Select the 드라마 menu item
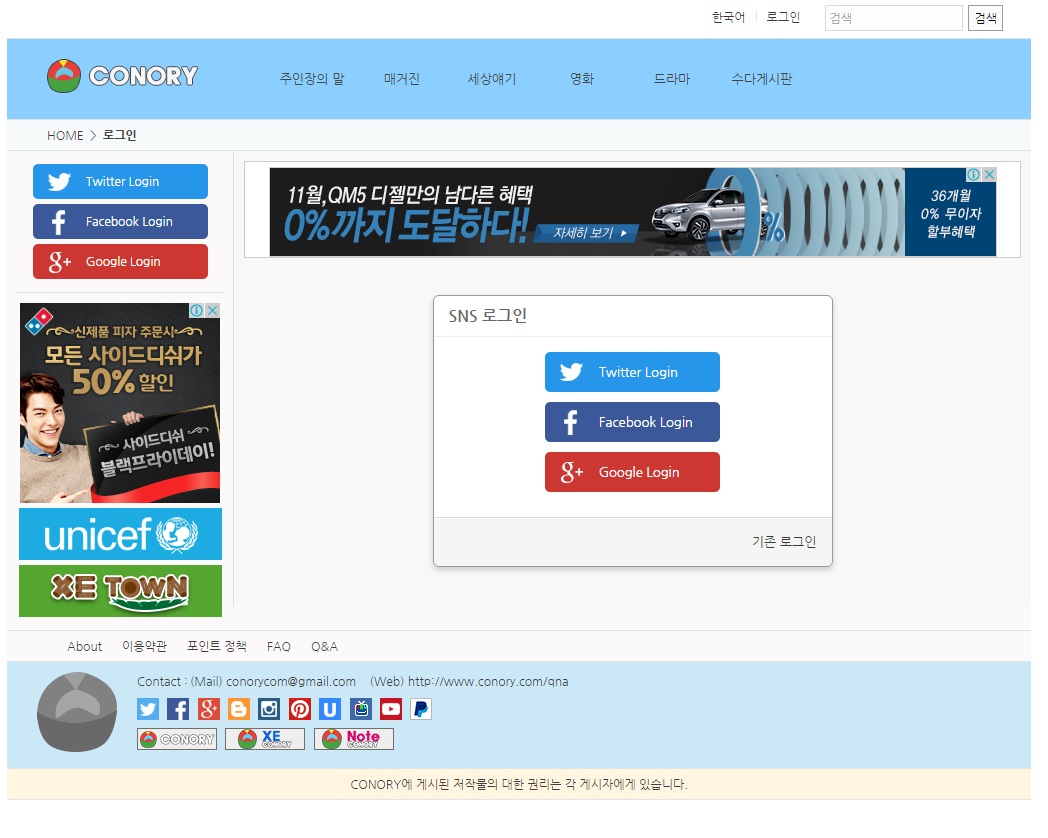Image resolution: width=1048 pixels, height=838 pixels. [672, 79]
